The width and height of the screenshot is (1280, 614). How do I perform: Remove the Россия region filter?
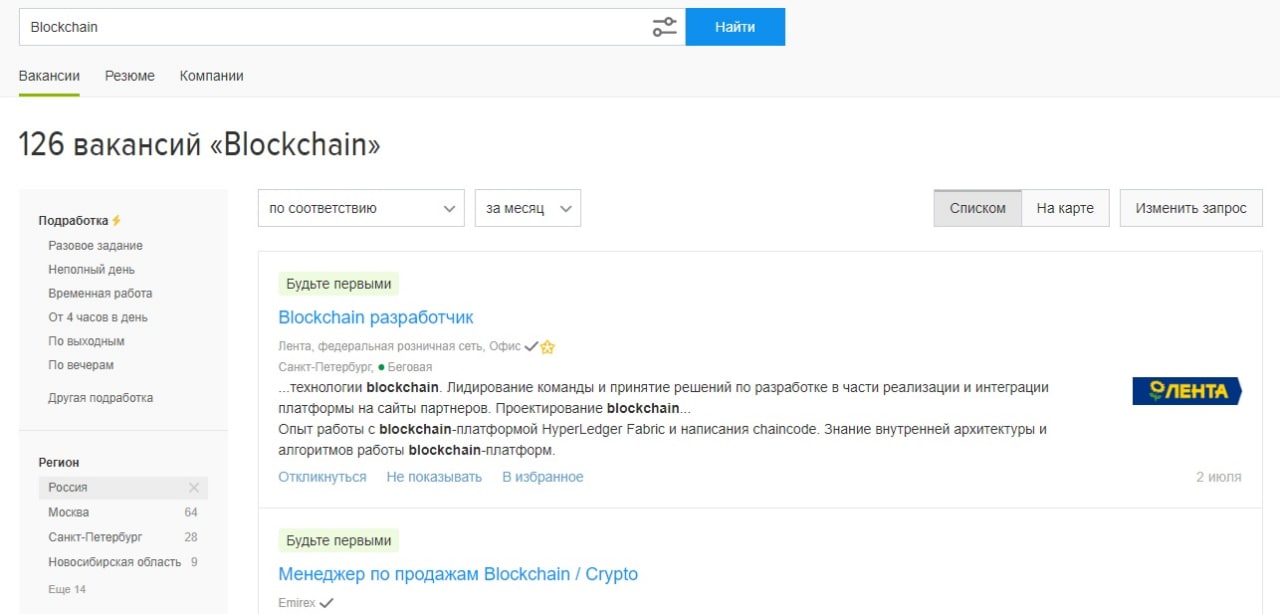click(x=194, y=488)
